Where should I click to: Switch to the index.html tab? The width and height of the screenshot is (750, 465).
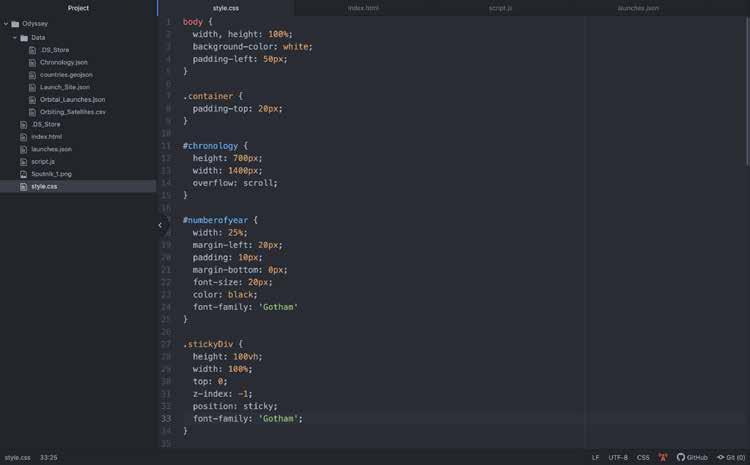tap(363, 8)
